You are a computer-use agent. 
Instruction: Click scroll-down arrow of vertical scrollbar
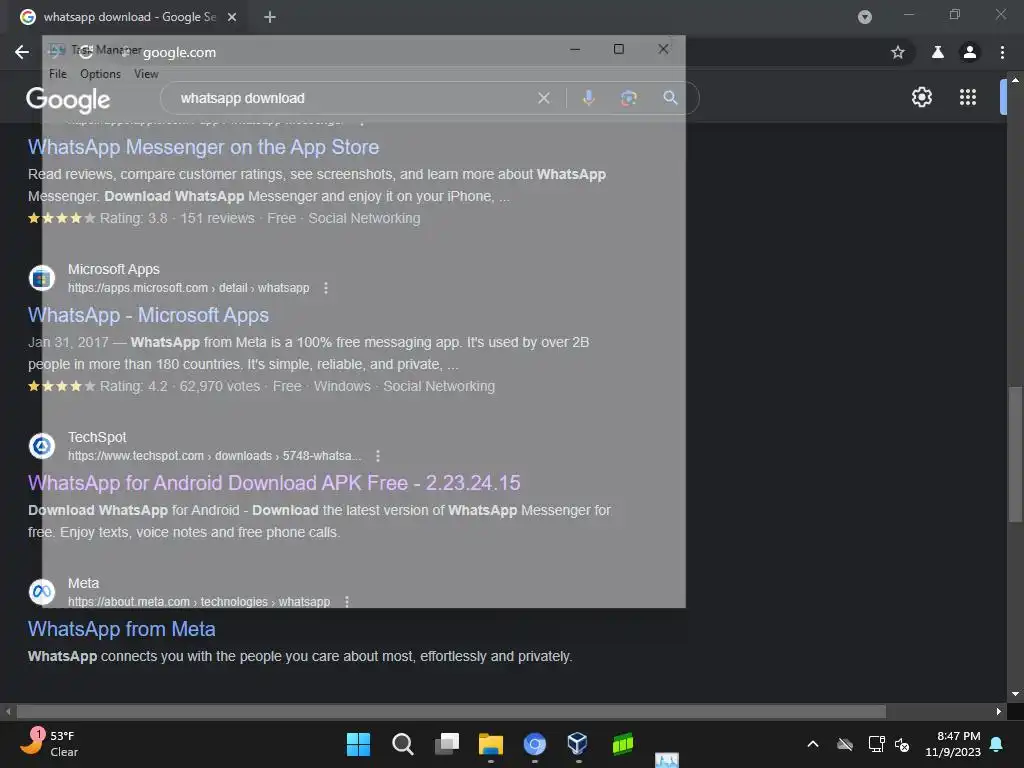tap(1015, 694)
